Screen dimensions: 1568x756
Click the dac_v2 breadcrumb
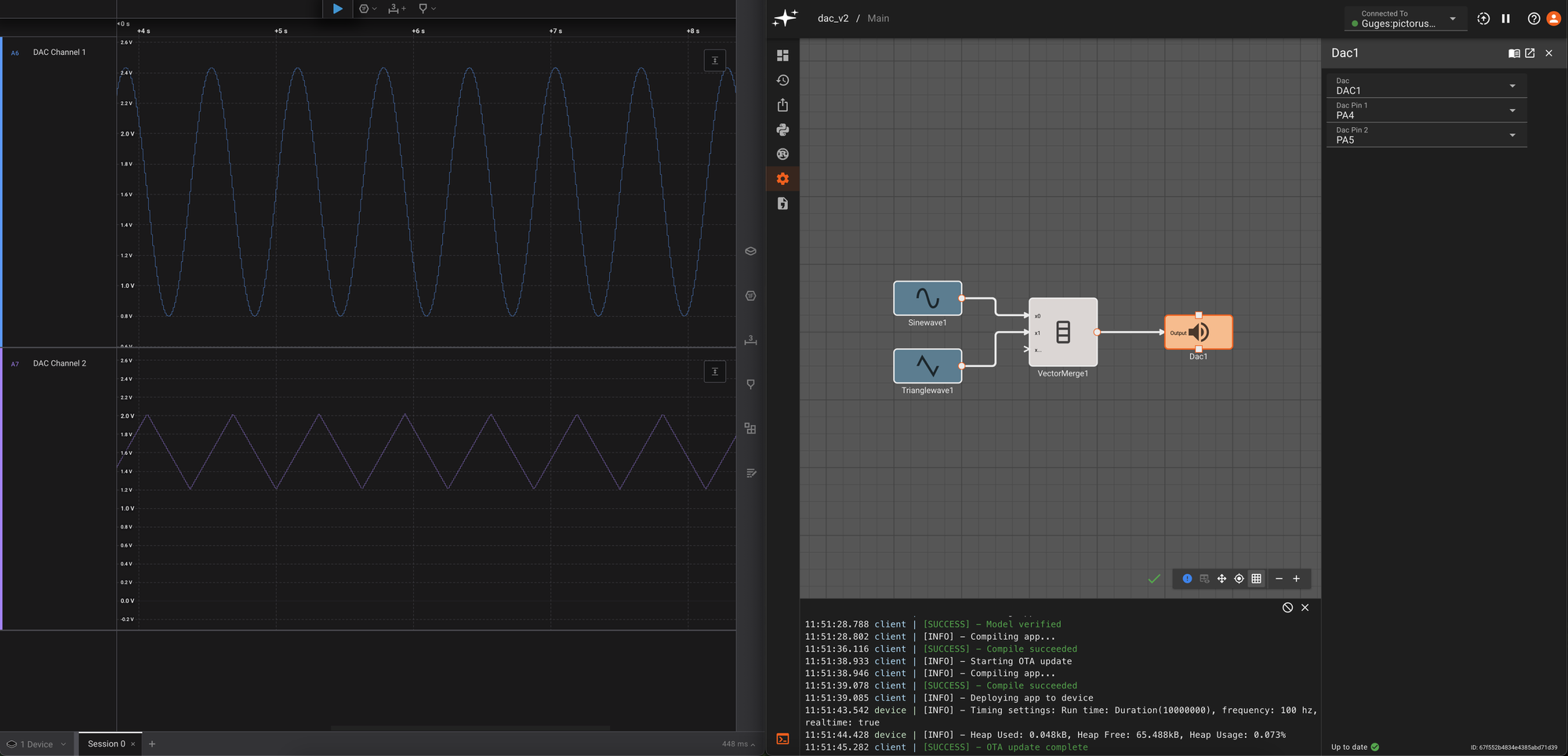tap(833, 18)
